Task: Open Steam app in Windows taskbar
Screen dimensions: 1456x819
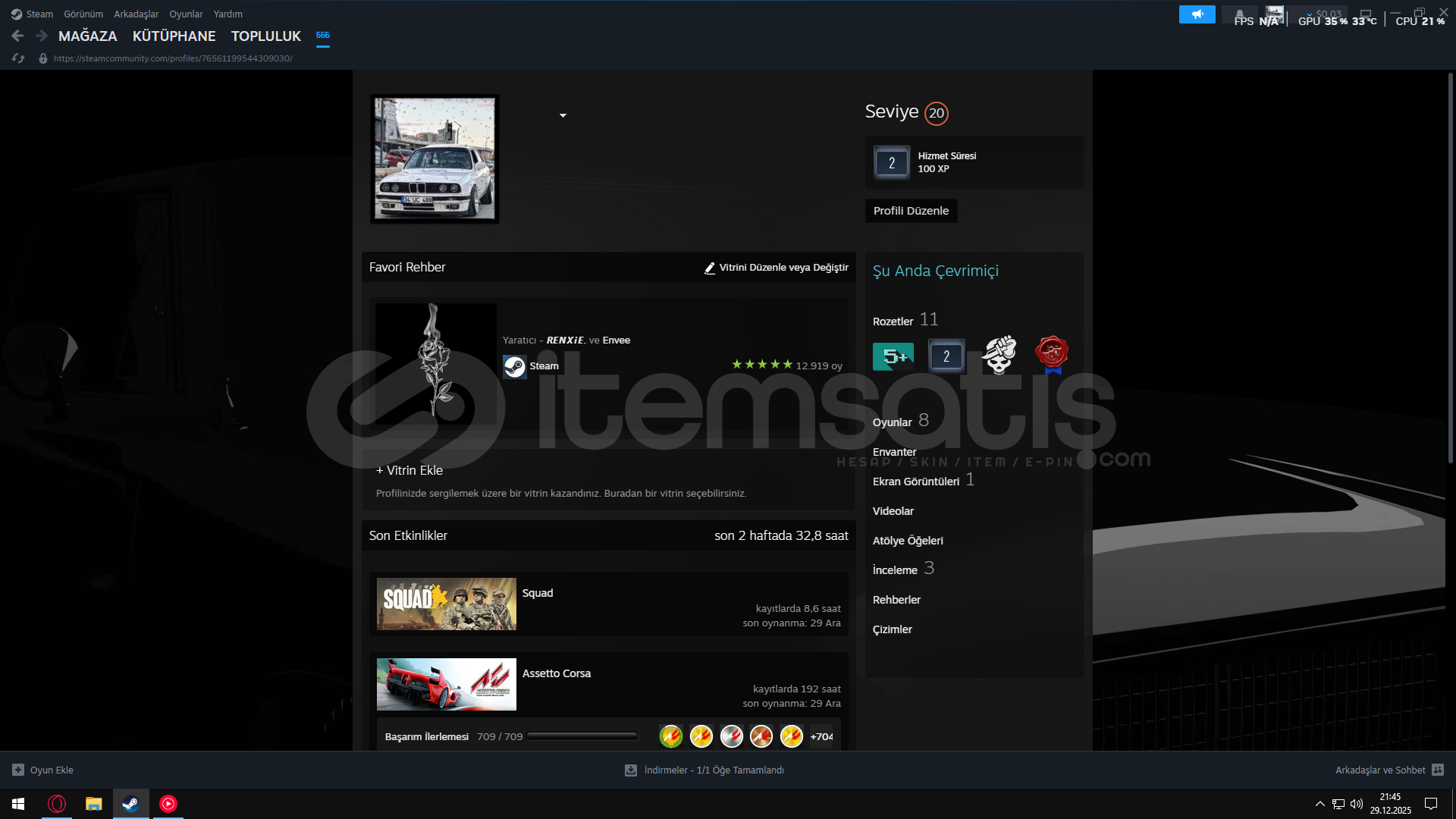Action: (130, 804)
